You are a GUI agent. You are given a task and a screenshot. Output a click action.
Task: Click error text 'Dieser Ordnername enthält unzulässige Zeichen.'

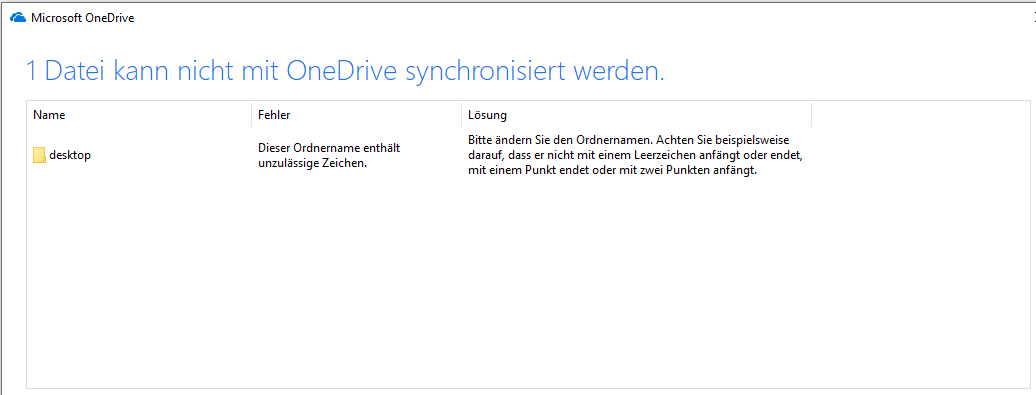point(329,156)
